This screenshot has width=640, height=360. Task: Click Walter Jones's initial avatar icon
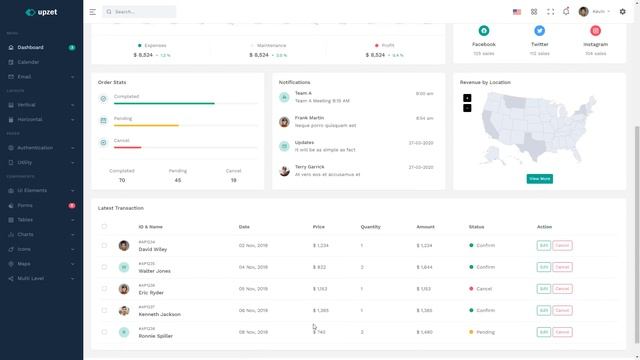click(124, 267)
